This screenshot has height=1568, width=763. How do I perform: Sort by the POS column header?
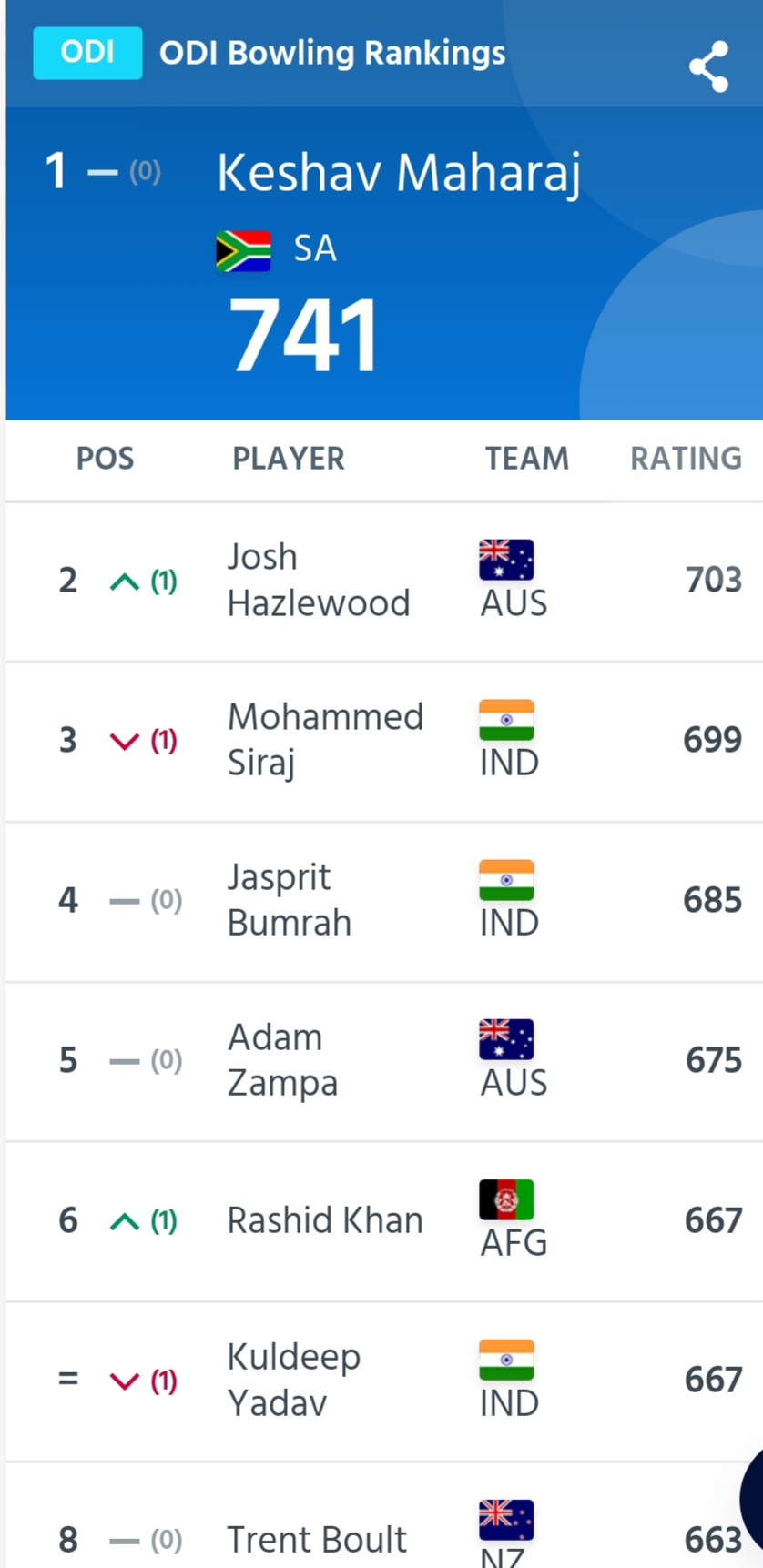tap(105, 459)
